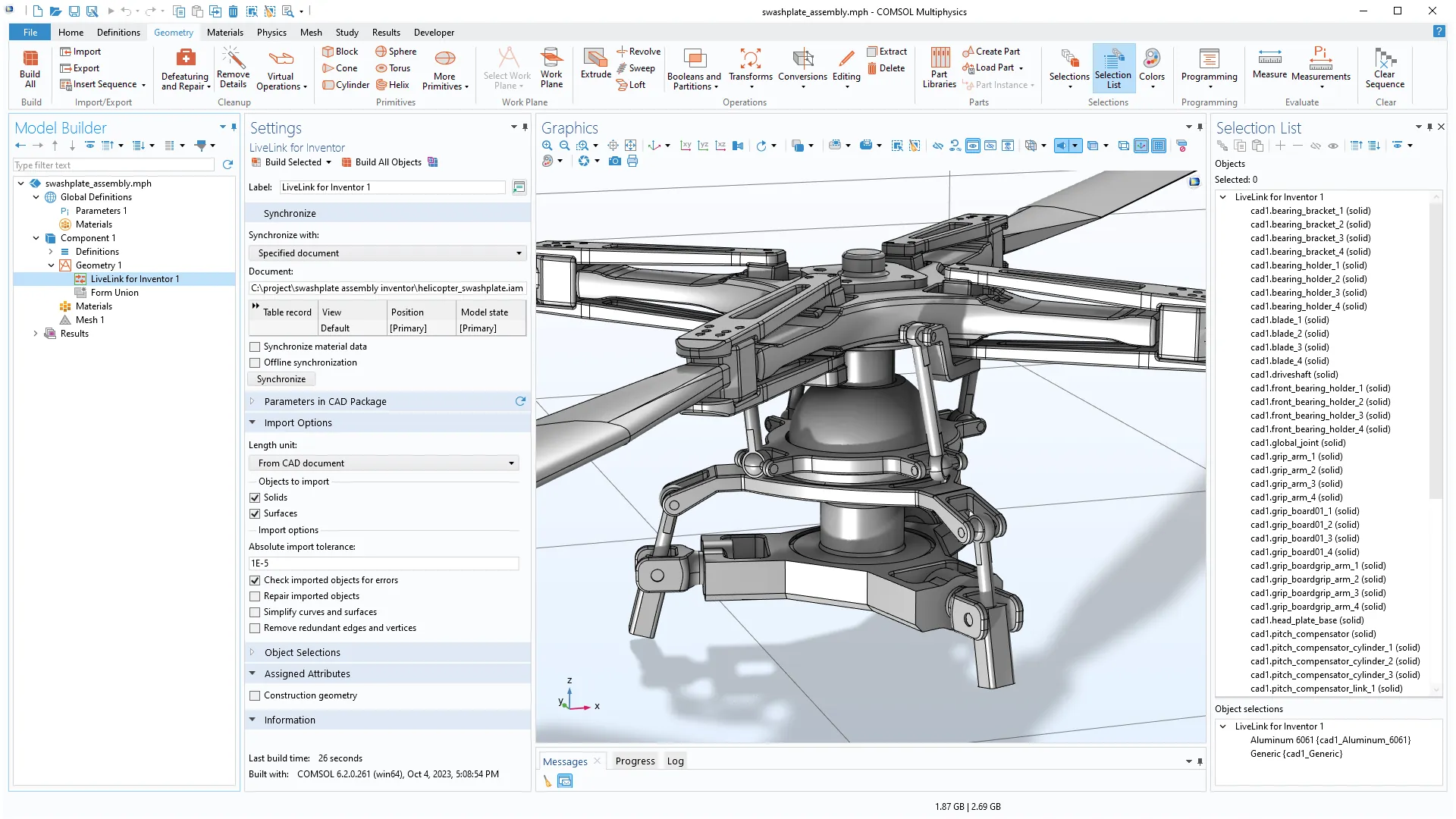Switch to the Progress tab

tap(635, 761)
